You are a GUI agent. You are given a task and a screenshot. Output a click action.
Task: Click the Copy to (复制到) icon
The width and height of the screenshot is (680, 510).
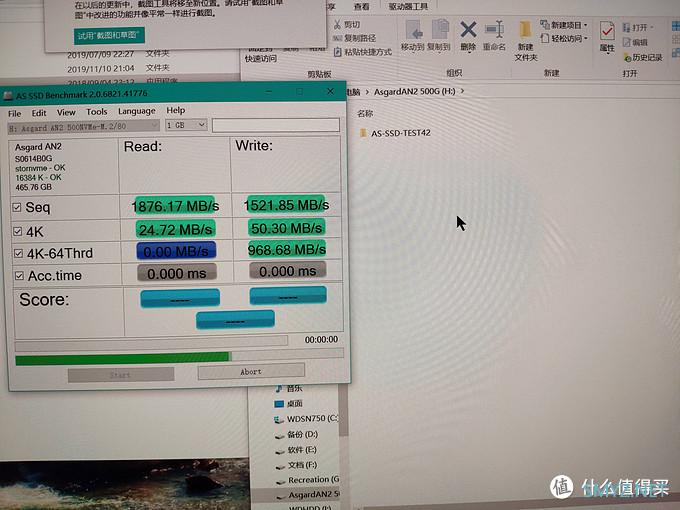440,30
